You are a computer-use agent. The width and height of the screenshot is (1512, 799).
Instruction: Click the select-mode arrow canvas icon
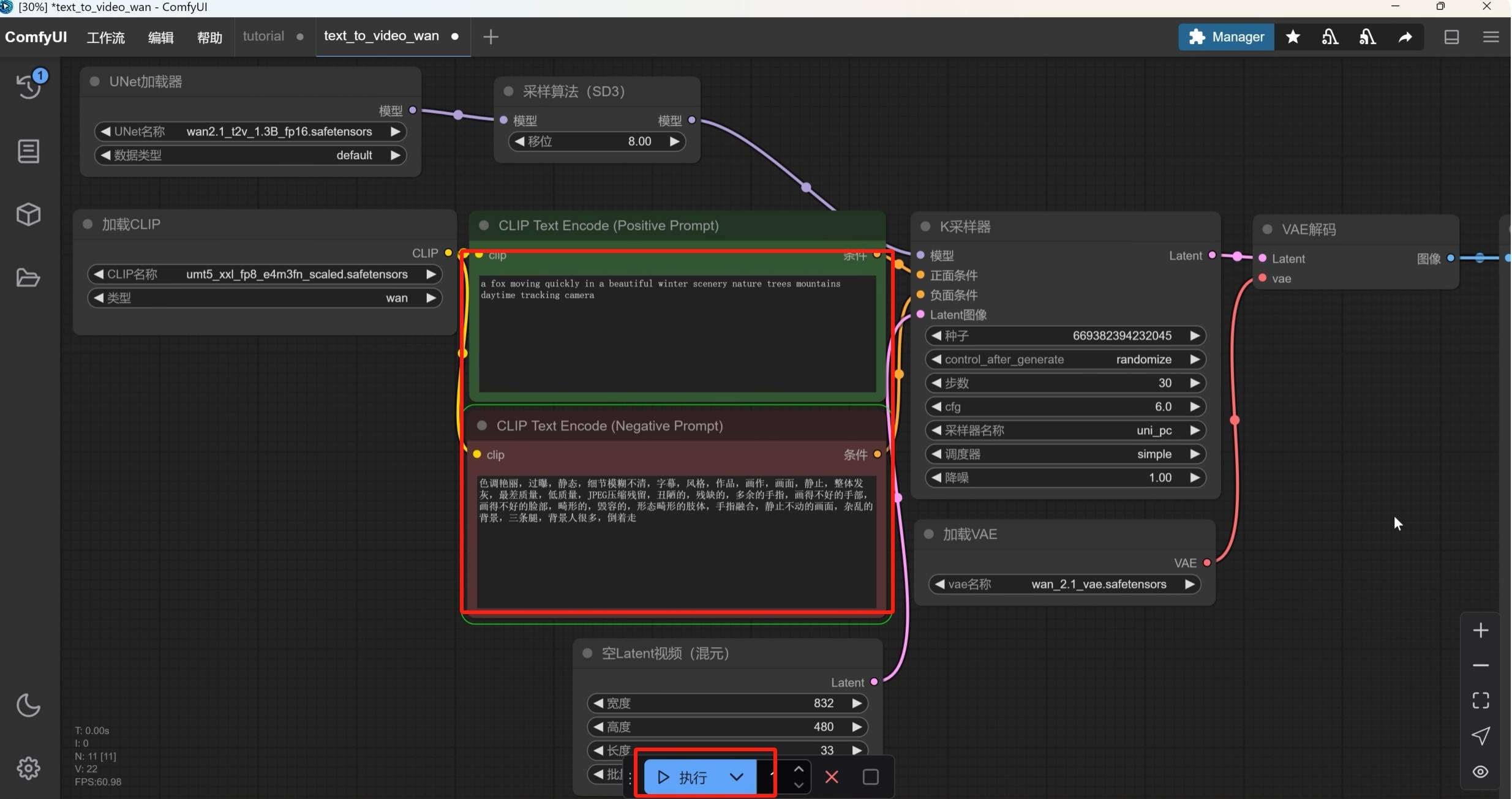[x=1480, y=735]
